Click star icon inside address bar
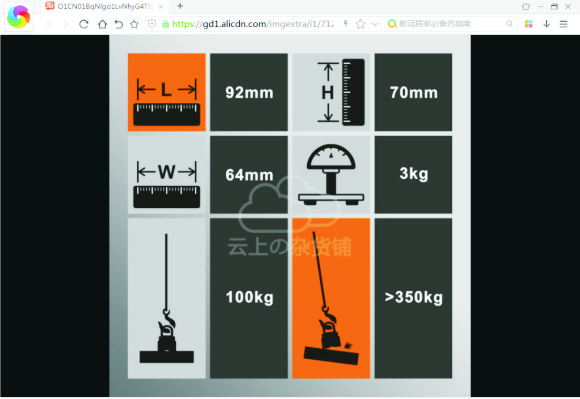The image size is (580, 399). (360, 24)
